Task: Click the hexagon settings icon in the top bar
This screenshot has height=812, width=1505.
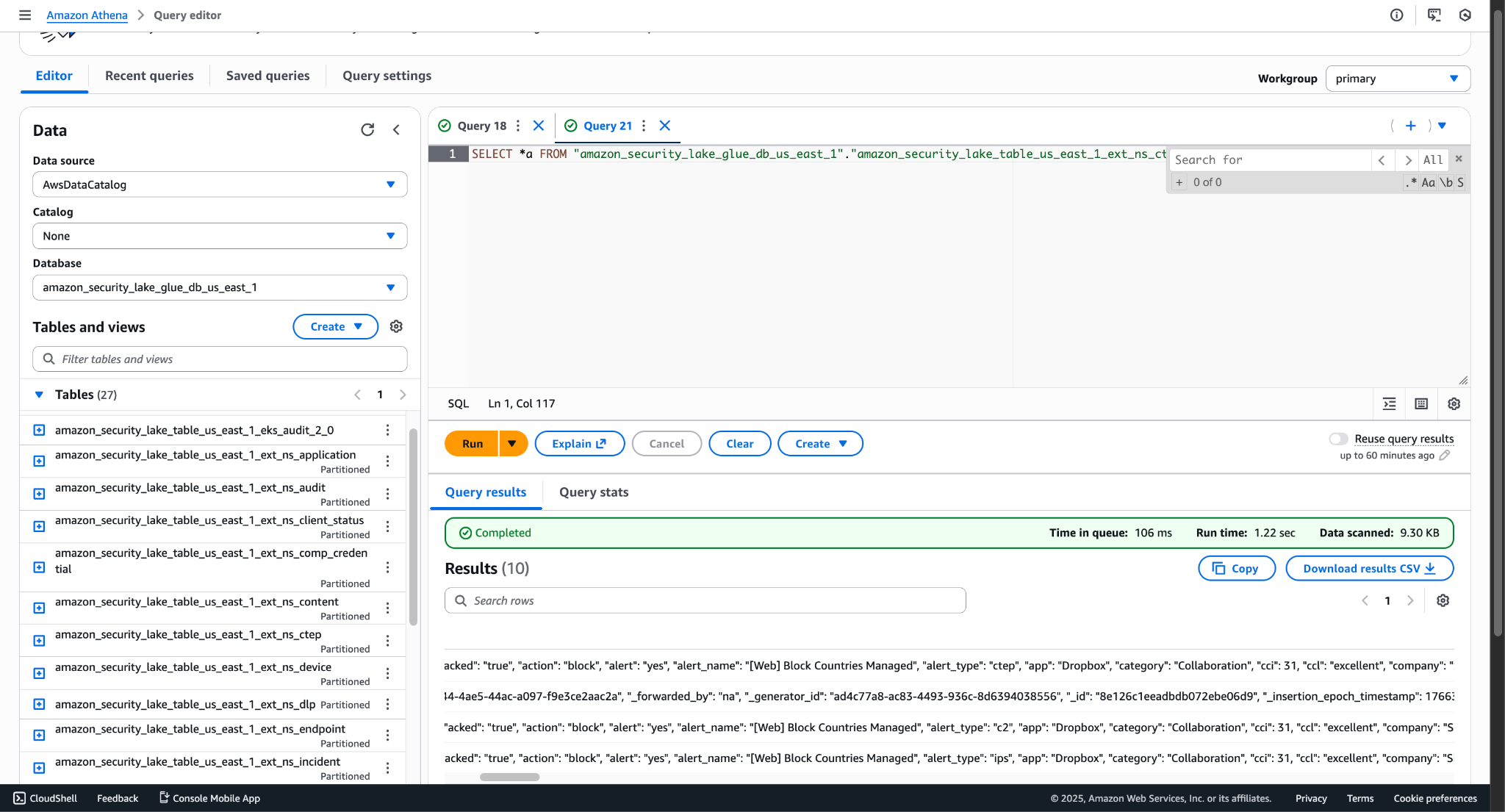Action: click(1465, 15)
